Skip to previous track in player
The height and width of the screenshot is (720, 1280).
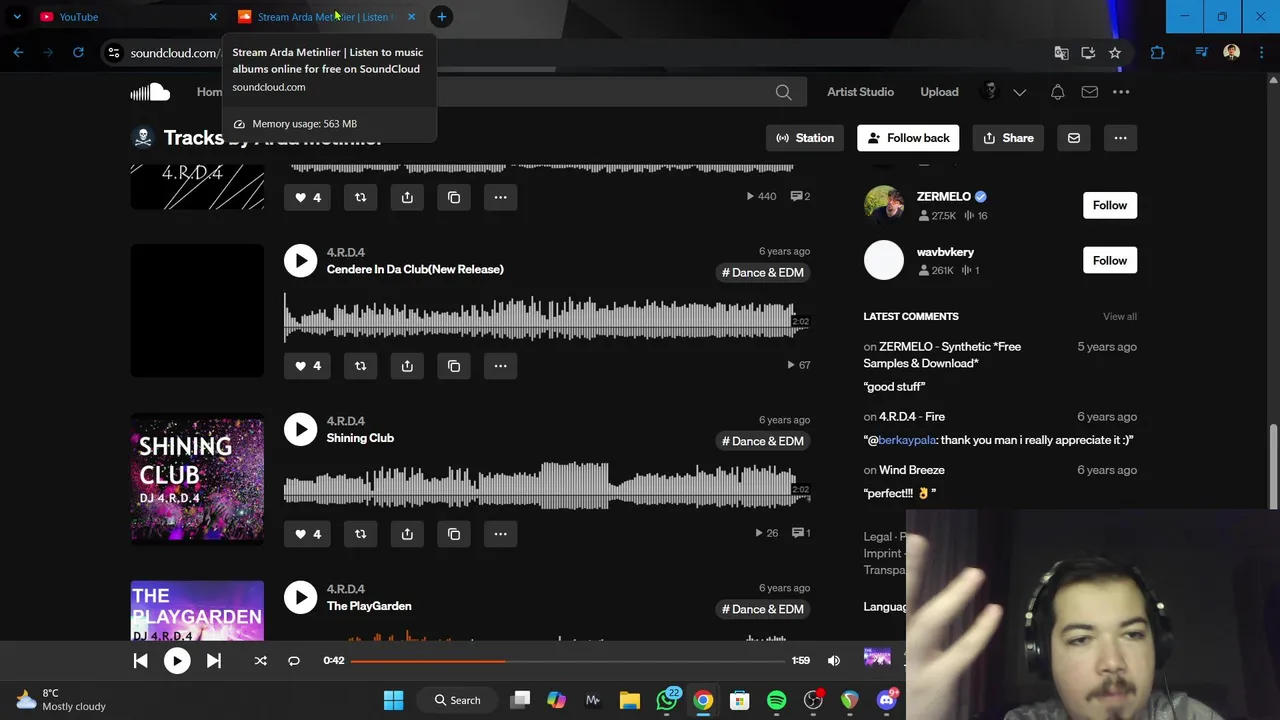[140, 660]
